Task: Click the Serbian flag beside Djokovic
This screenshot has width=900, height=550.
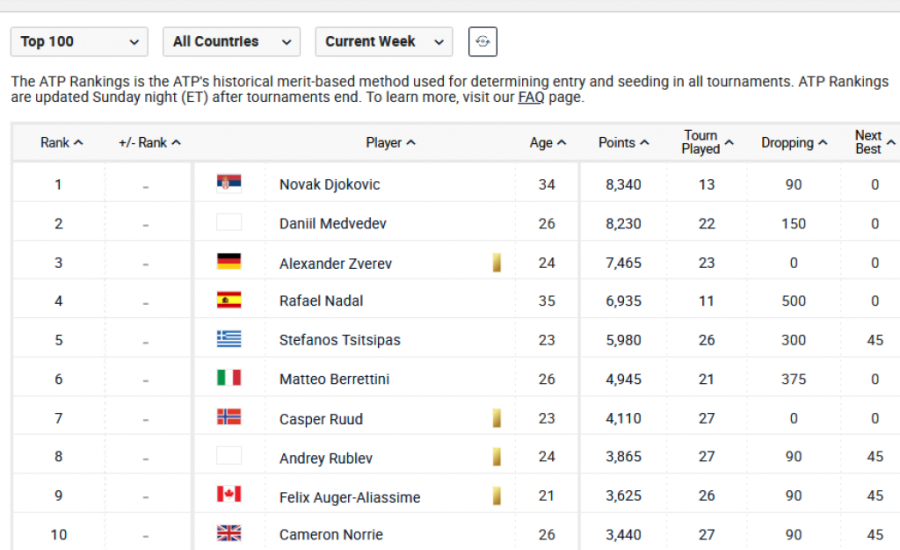Action: pos(229,183)
